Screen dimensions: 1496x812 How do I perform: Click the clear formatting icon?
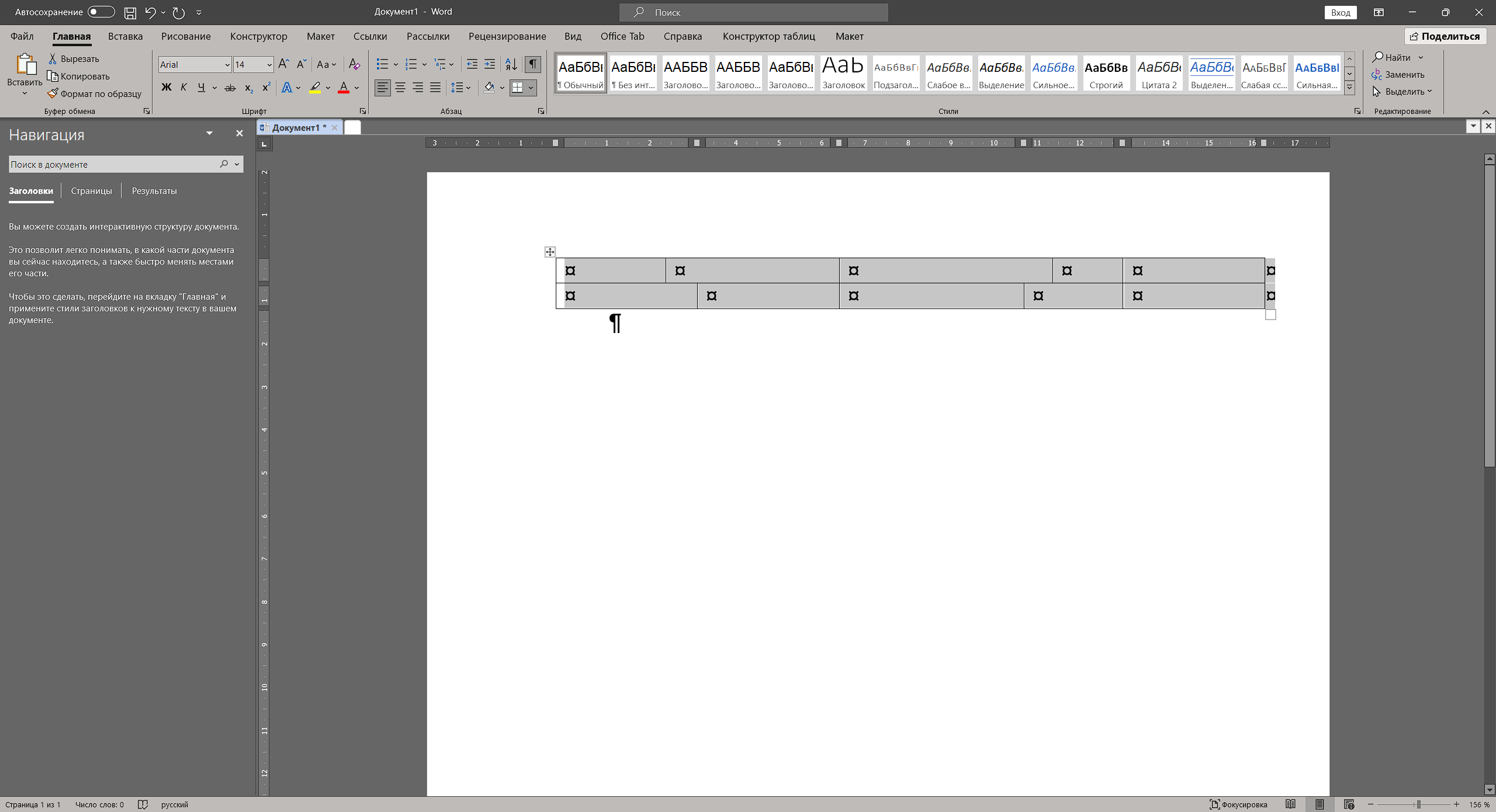(x=354, y=64)
